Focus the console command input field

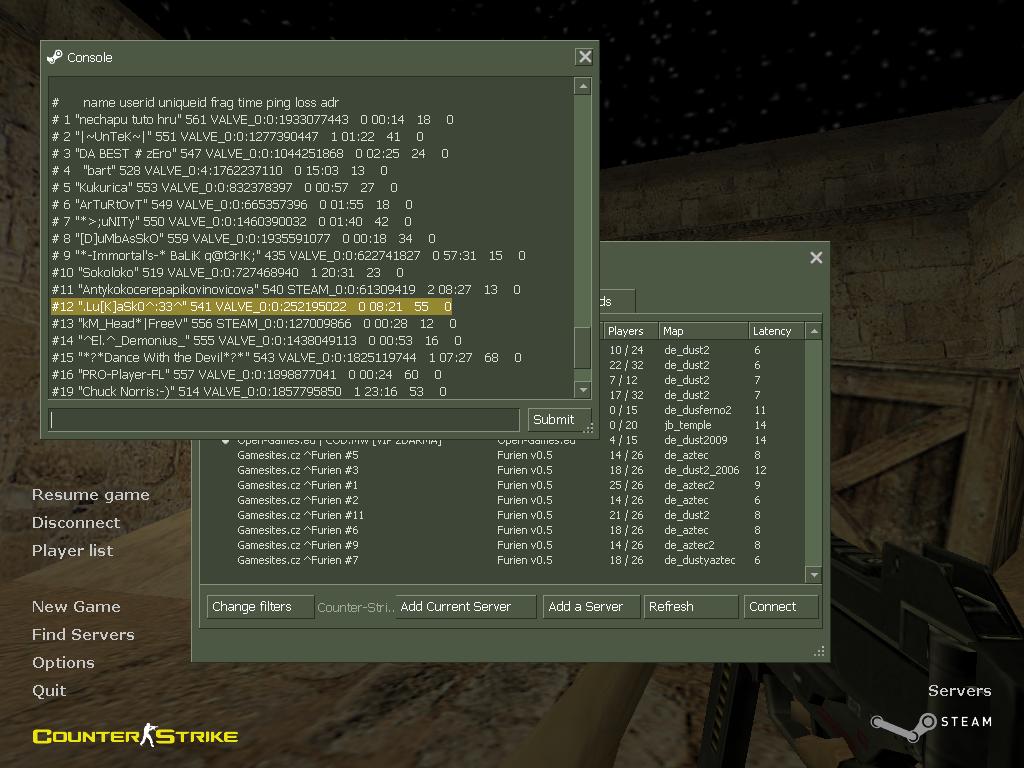(x=284, y=420)
